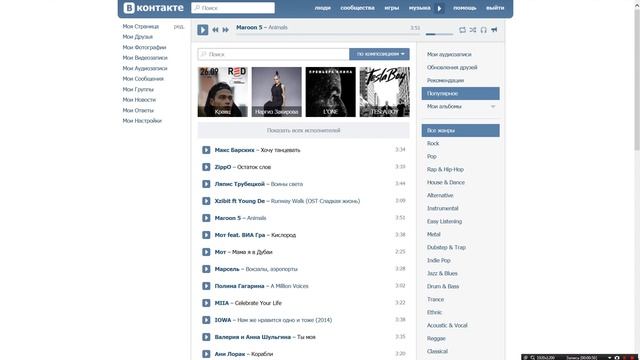Toggle the broadcast megaphone icon in player

(x=494, y=30)
